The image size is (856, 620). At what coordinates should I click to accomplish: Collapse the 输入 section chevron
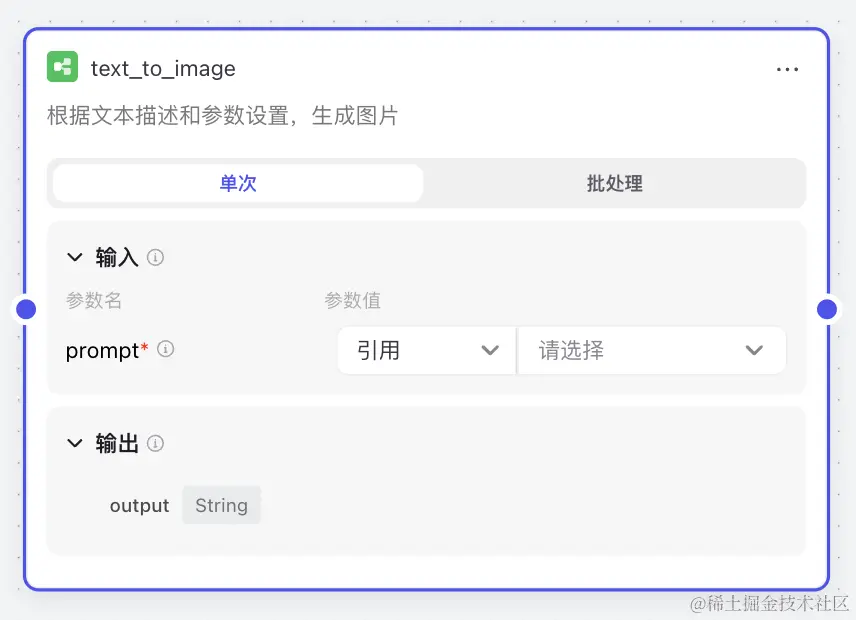[x=75, y=257]
